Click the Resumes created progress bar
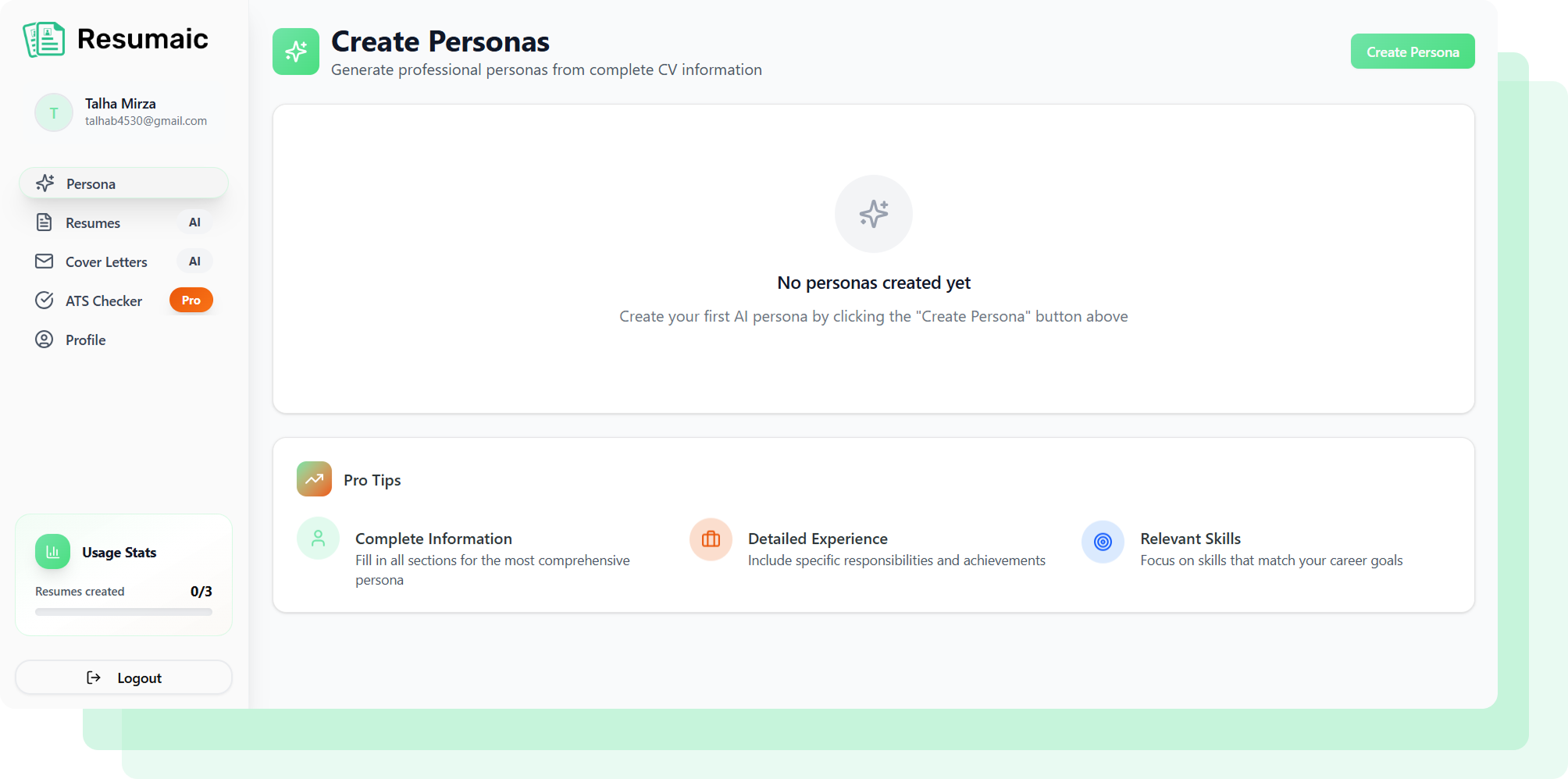 tap(123, 612)
